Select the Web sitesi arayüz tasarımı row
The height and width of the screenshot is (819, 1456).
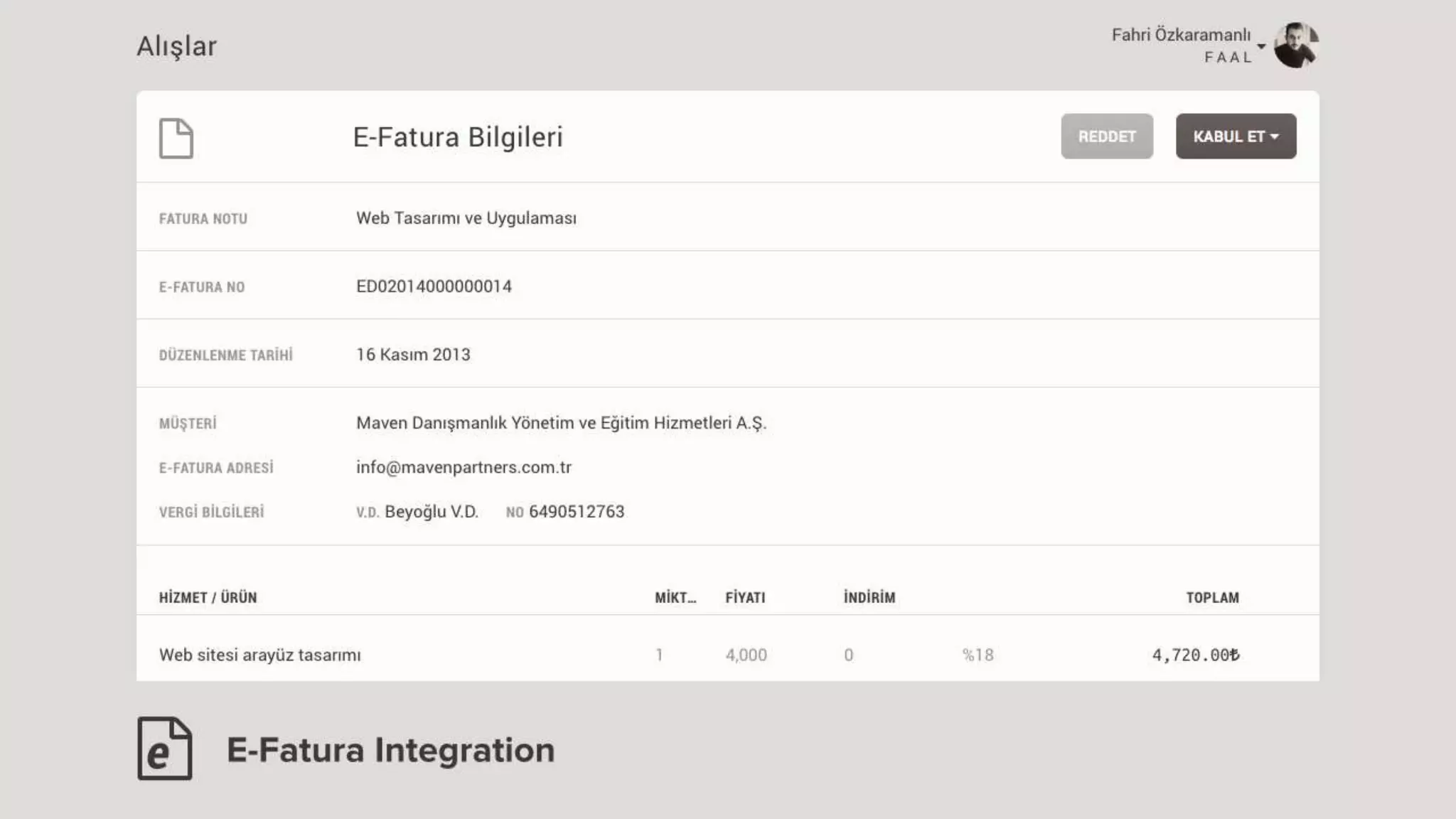coord(260,655)
